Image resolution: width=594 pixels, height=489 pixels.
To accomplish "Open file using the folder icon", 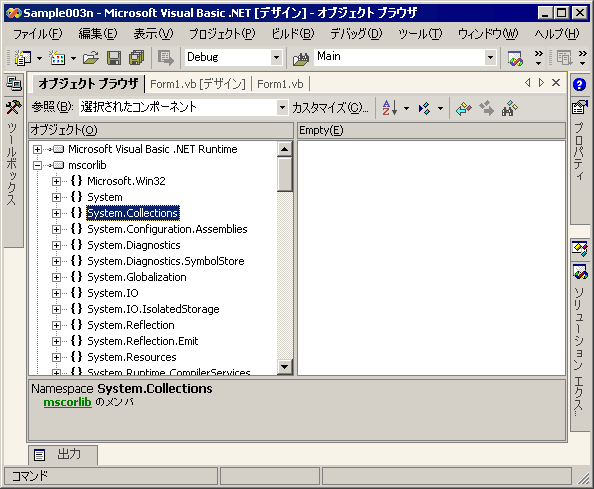I will 91,58.
